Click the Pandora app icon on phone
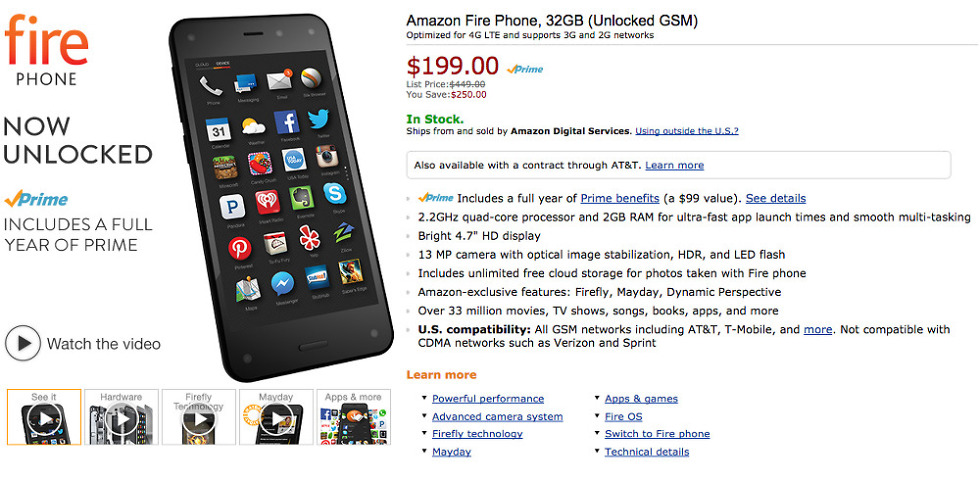The width and height of the screenshot is (980, 481). point(232,206)
